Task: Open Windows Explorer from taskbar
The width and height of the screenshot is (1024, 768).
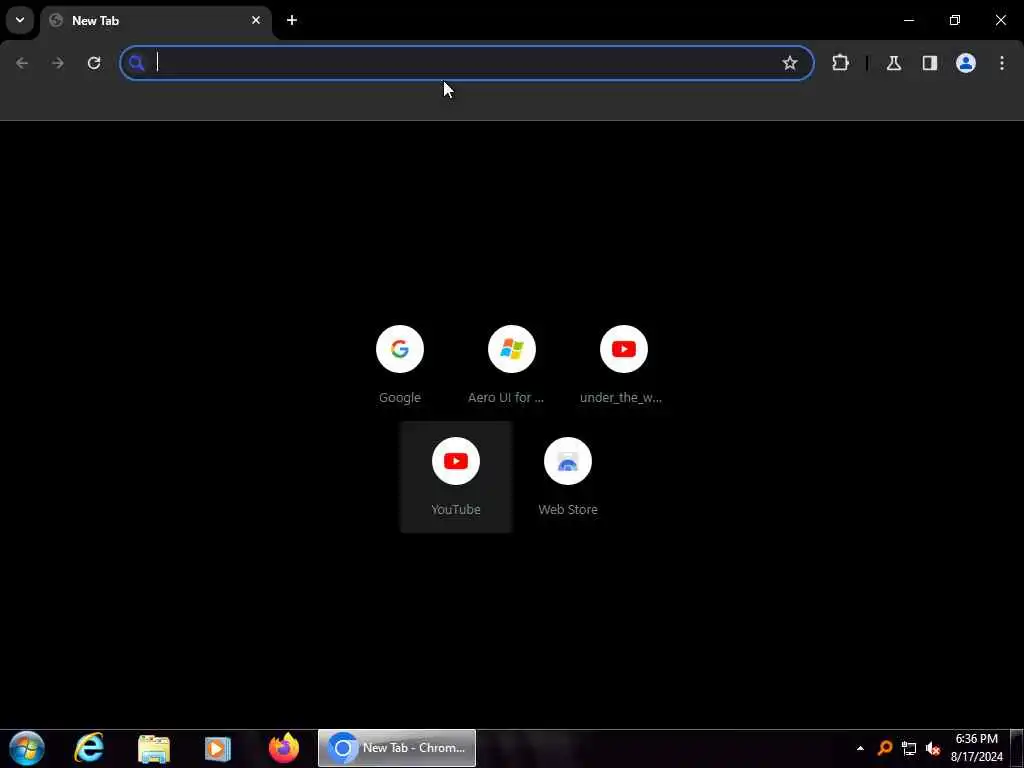Action: [x=154, y=748]
